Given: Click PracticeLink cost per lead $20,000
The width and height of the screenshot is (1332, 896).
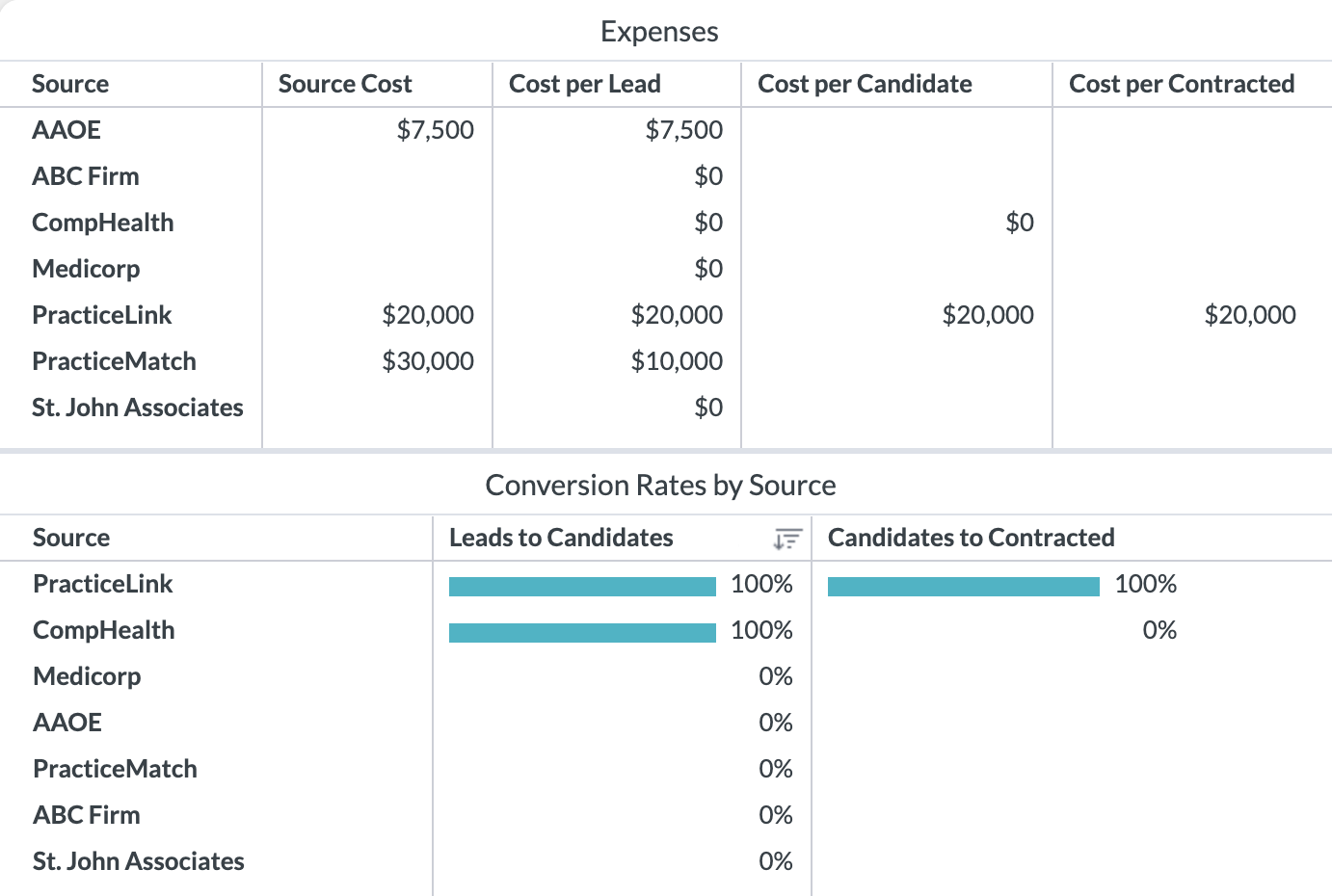Looking at the screenshot, I should [x=677, y=315].
